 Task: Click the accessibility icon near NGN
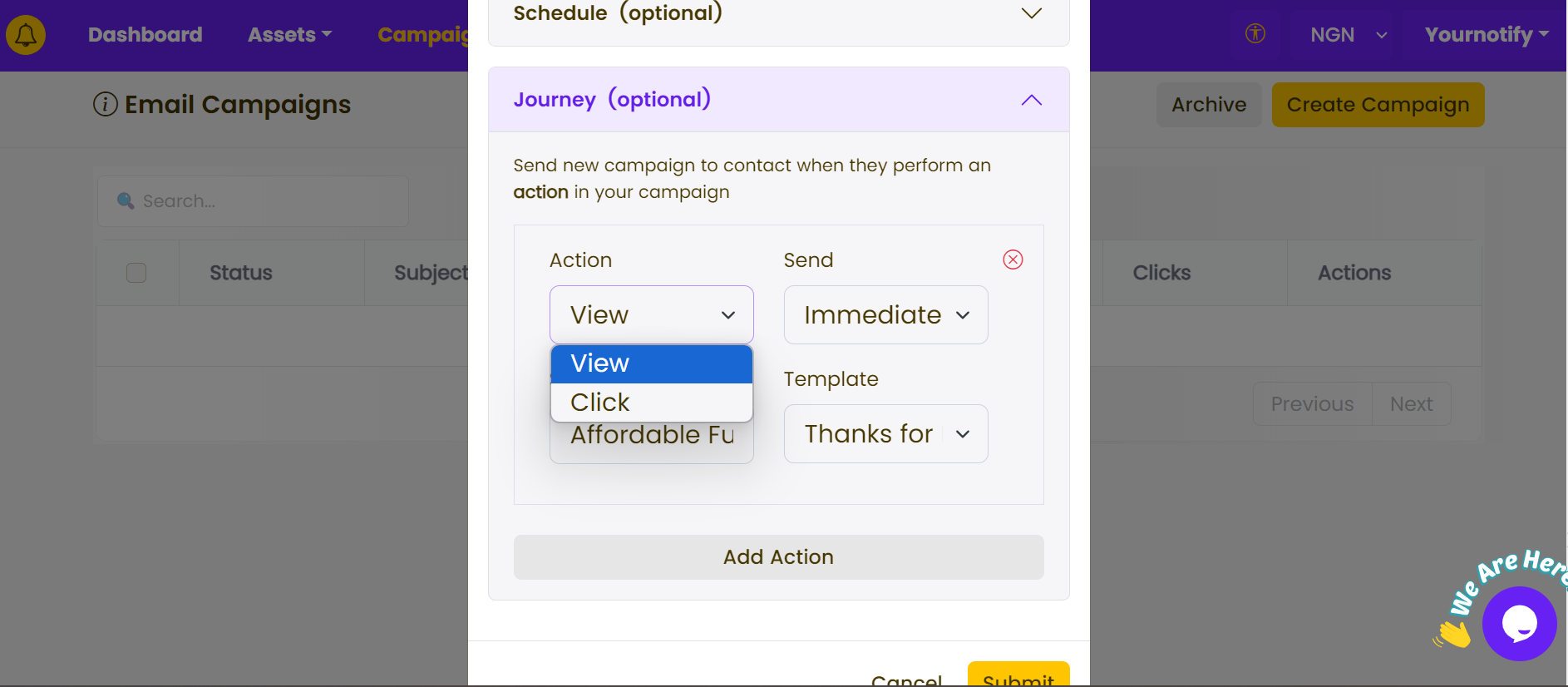coord(1255,34)
